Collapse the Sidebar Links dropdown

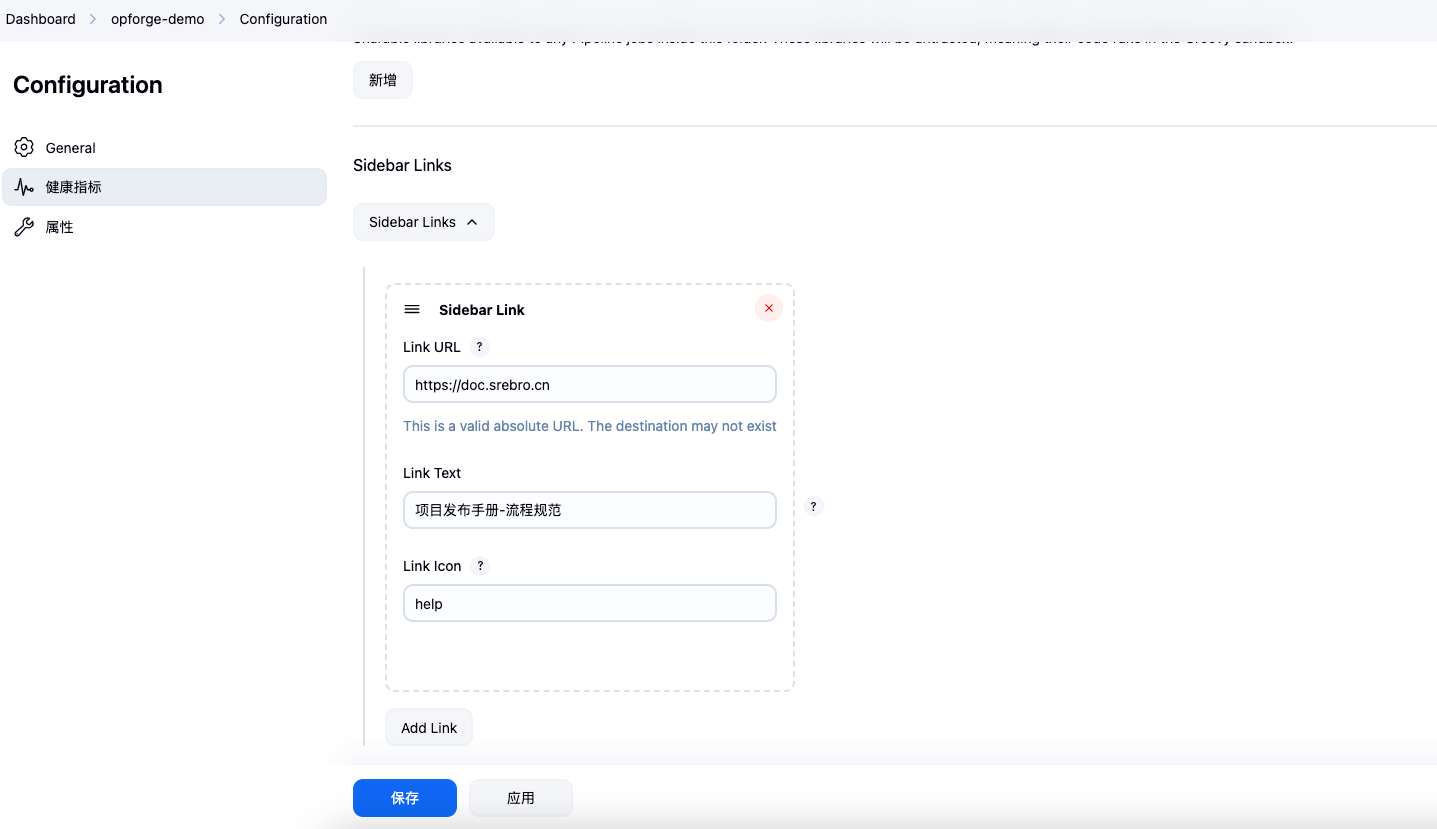coord(423,222)
